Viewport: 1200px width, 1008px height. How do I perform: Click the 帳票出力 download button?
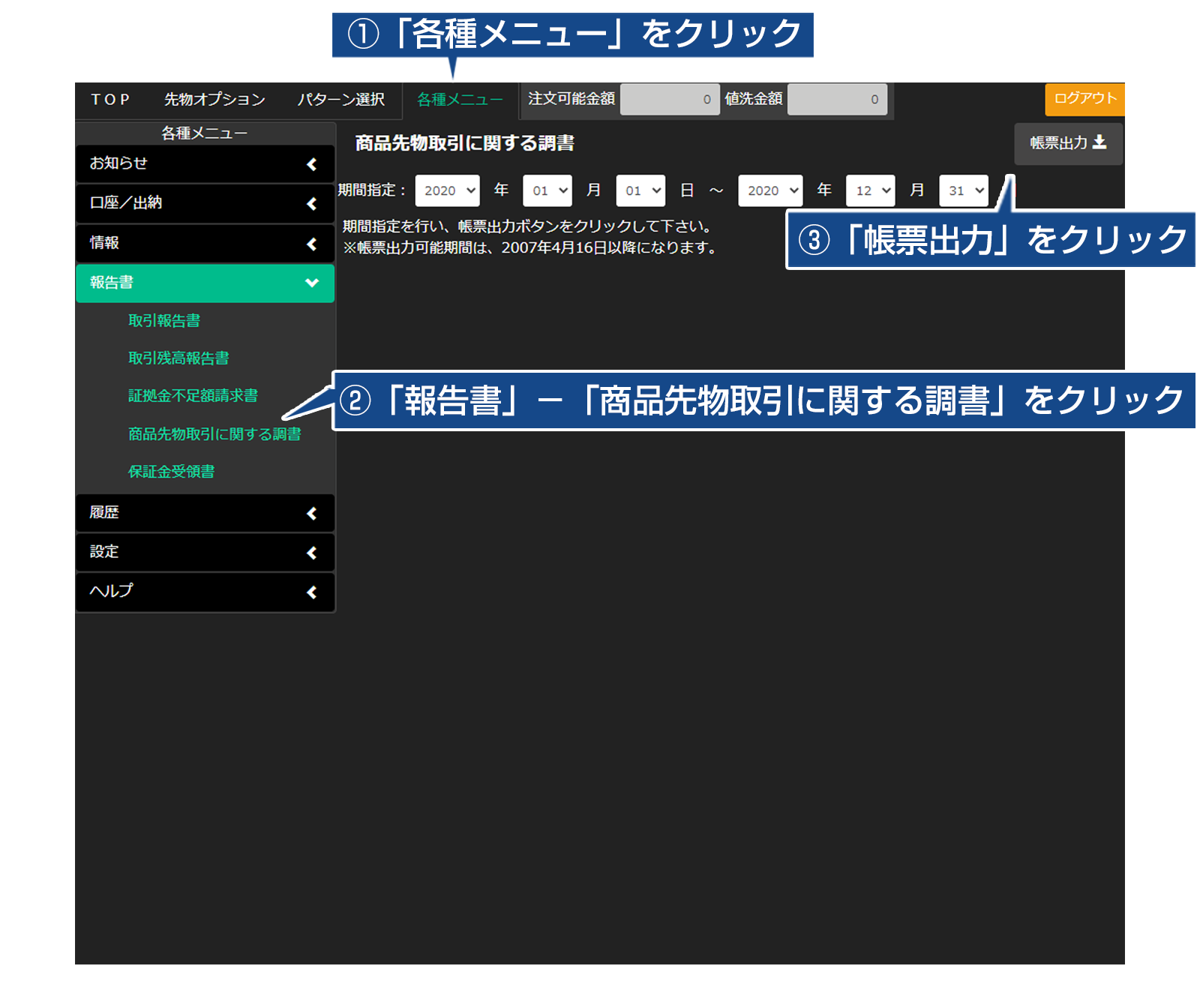[x=1067, y=143]
